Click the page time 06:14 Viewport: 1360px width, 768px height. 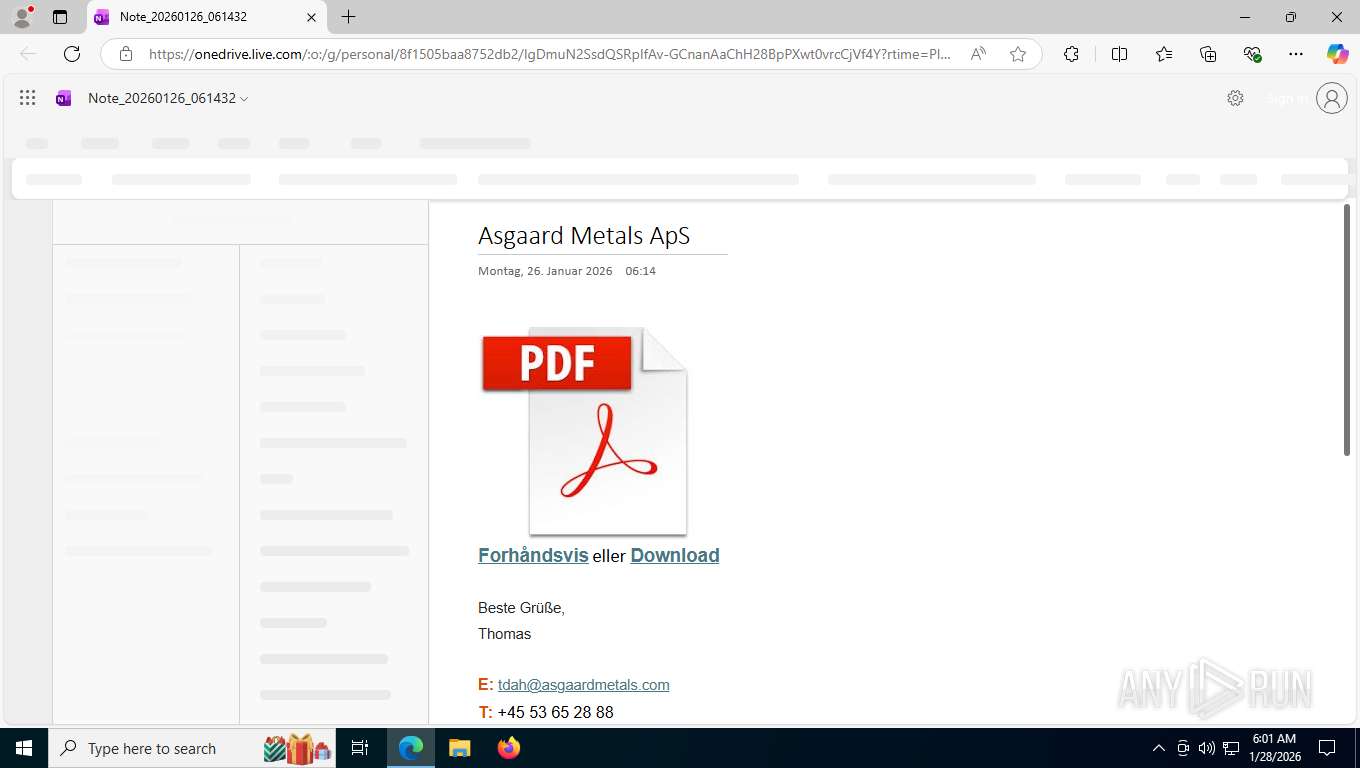click(640, 271)
